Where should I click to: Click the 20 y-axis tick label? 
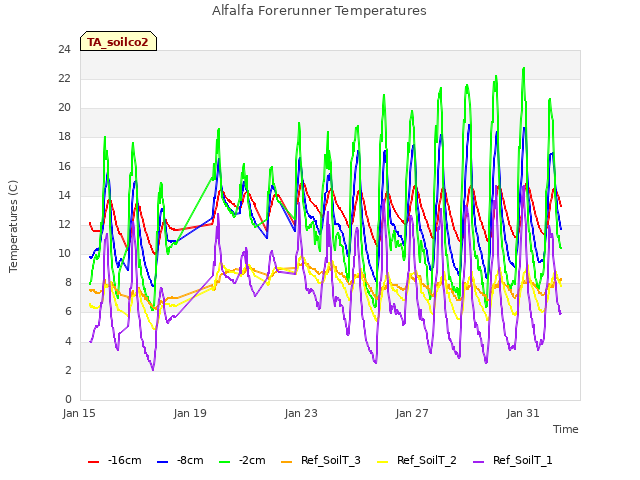[64, 107]
